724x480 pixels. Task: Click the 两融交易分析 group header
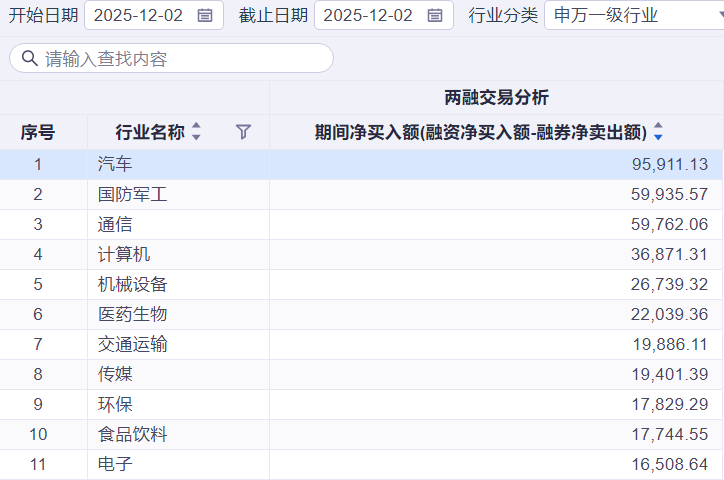(496, 97)
